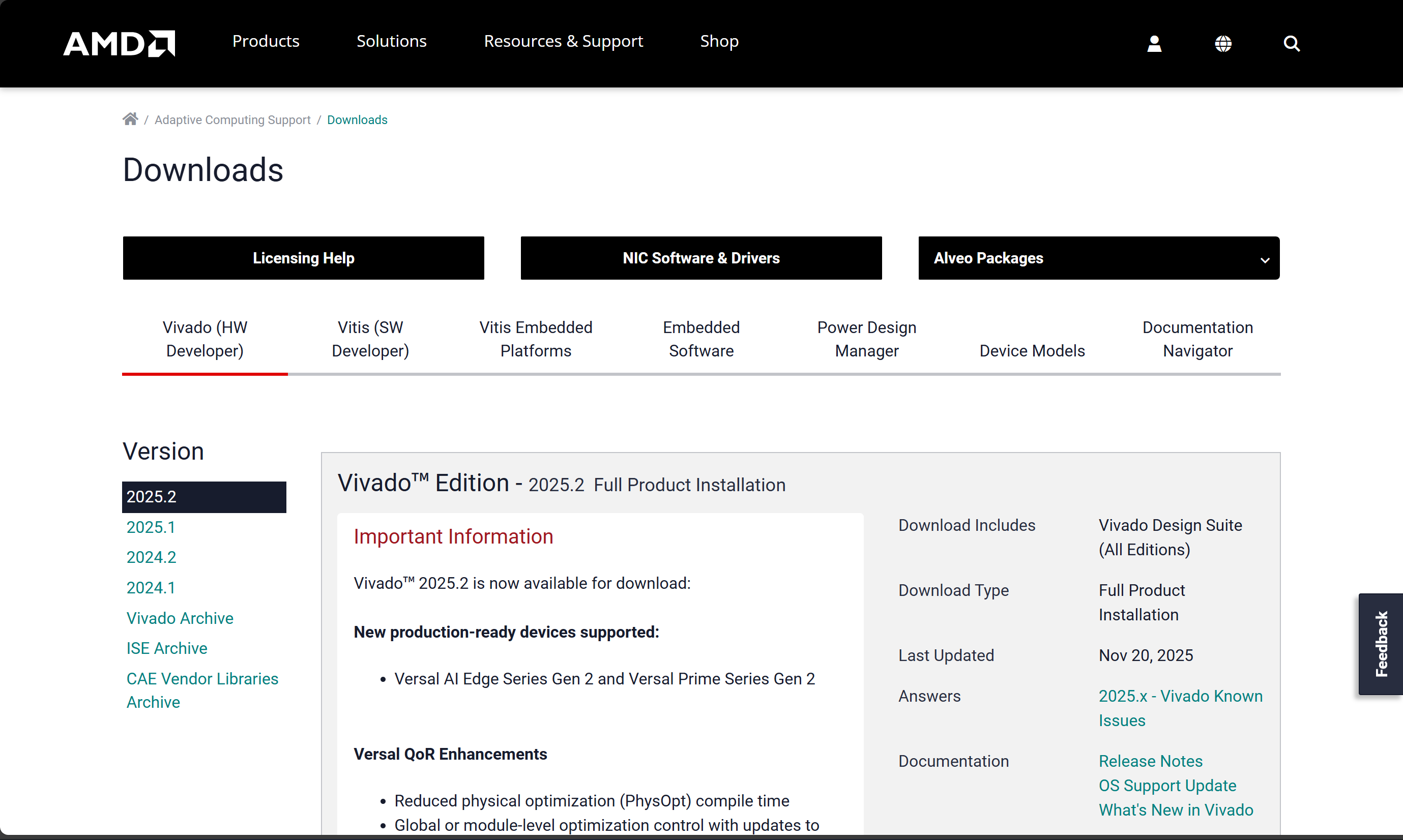Screen dimensions: 1403x840
Task: Click the home breadcrumb icon
Action: click(130, 119)
